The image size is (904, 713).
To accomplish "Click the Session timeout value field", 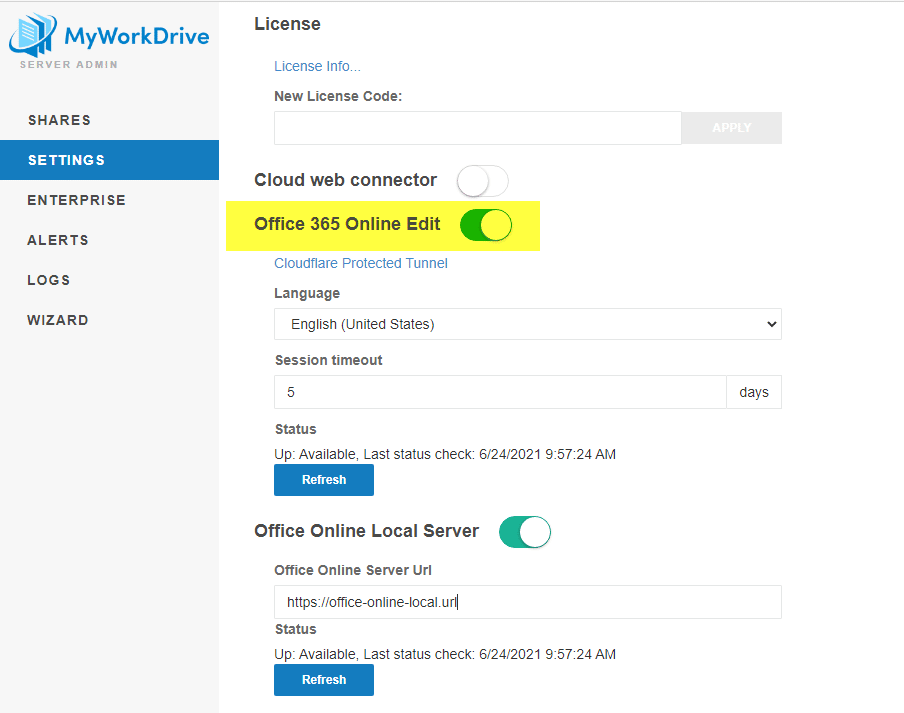I will (500, 392).
